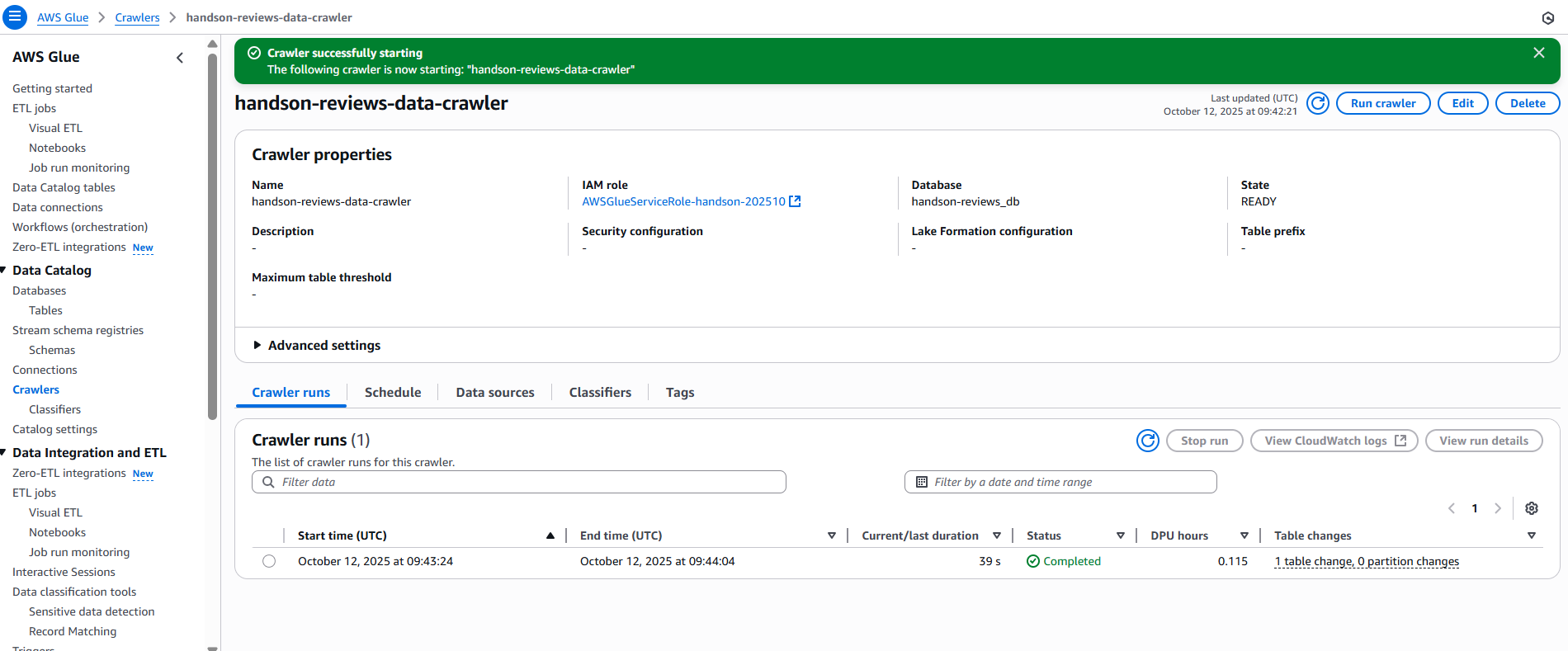
Task: Open Classifiers under Crawlers in sidebar
Action: tap(54, 409)
